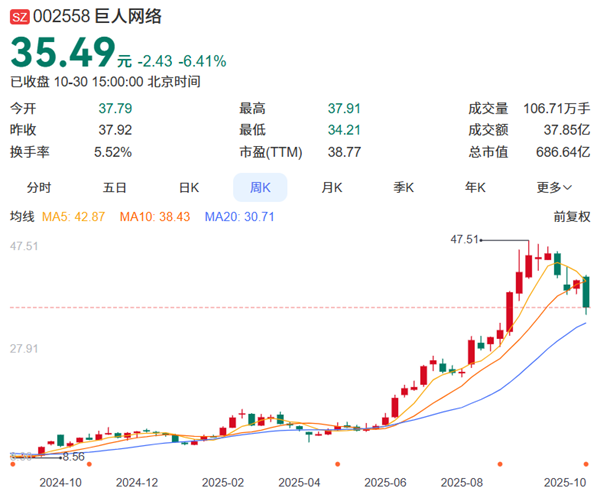Click the current price 35.49
This screenshot has width=600, height=498.
(63, 52)
